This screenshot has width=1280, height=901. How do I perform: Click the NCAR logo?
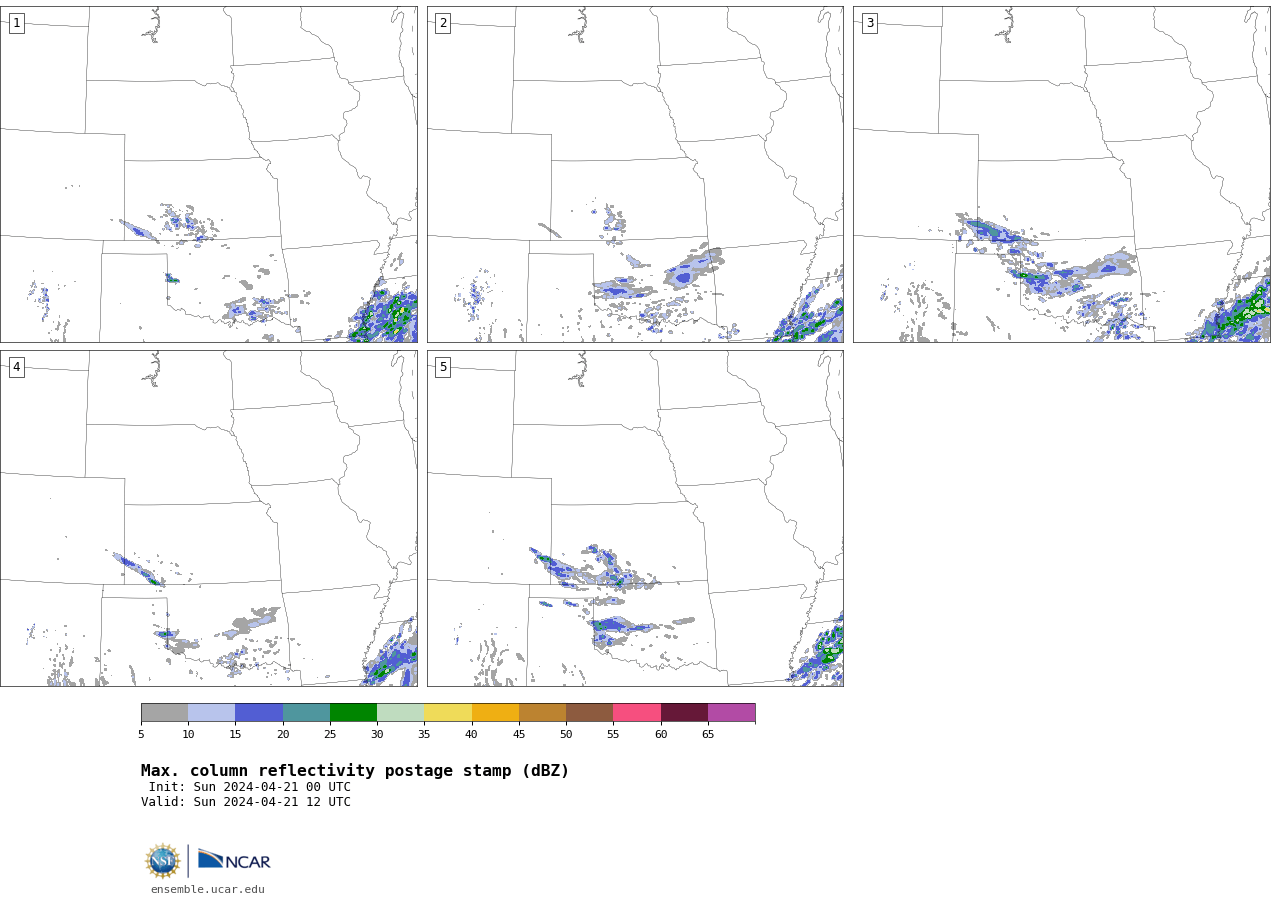tap(234, 860)
